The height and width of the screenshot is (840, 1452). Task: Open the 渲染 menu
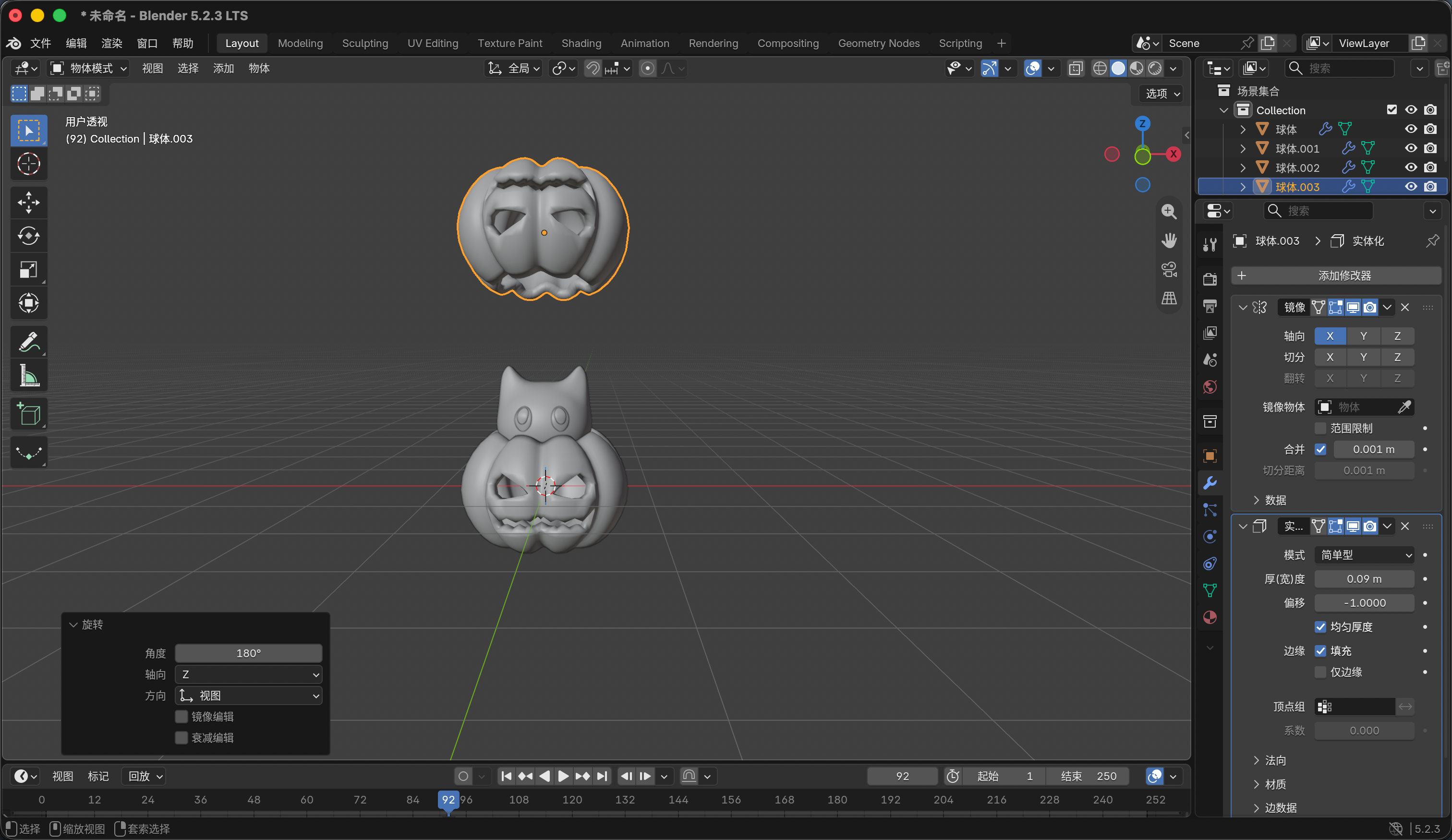(x=112, y=43)
